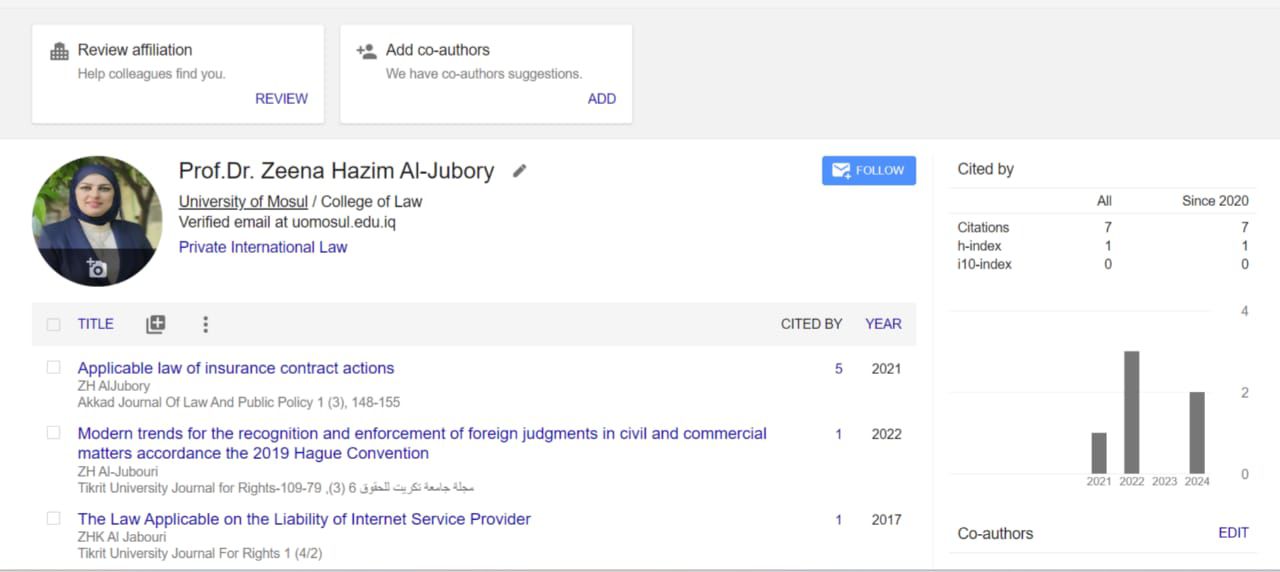Open the University of Mosul link

point(243,202)
